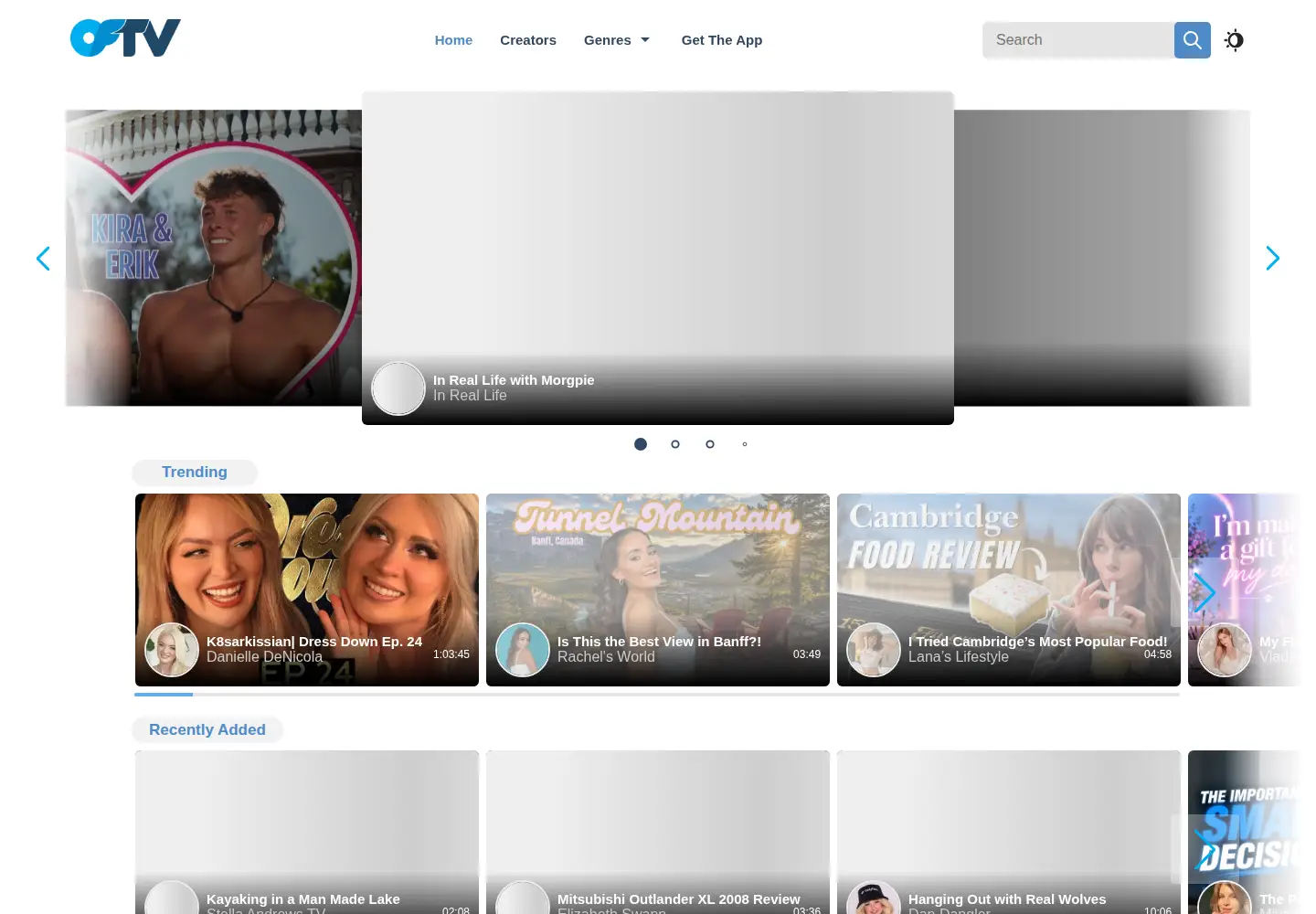Screen dimensions: 1316x914
Task: Select the Kira & Erik carousel slide
Action: point(214,258)
